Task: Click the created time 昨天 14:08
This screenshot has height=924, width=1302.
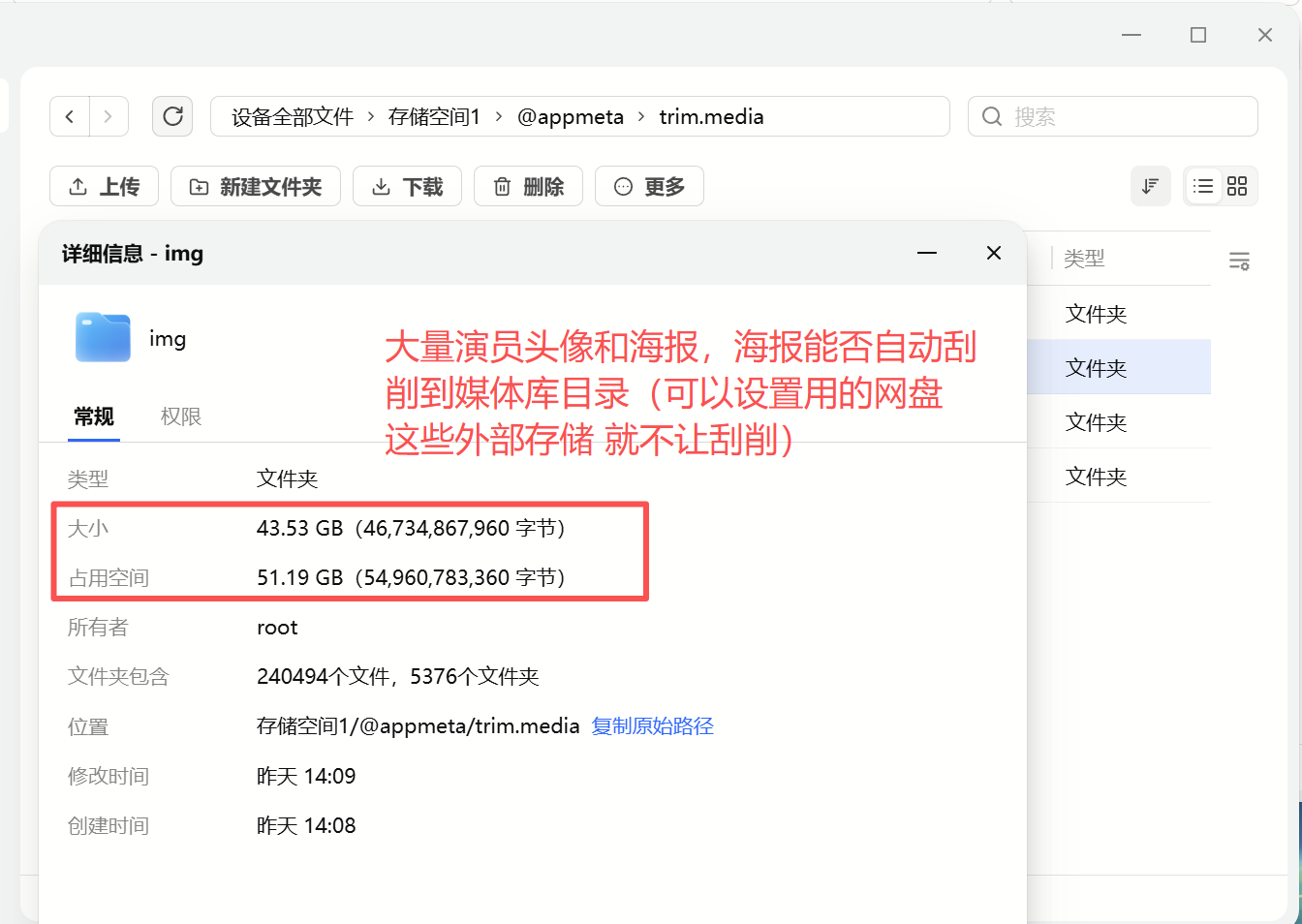Action: click(x=306, y=826)
